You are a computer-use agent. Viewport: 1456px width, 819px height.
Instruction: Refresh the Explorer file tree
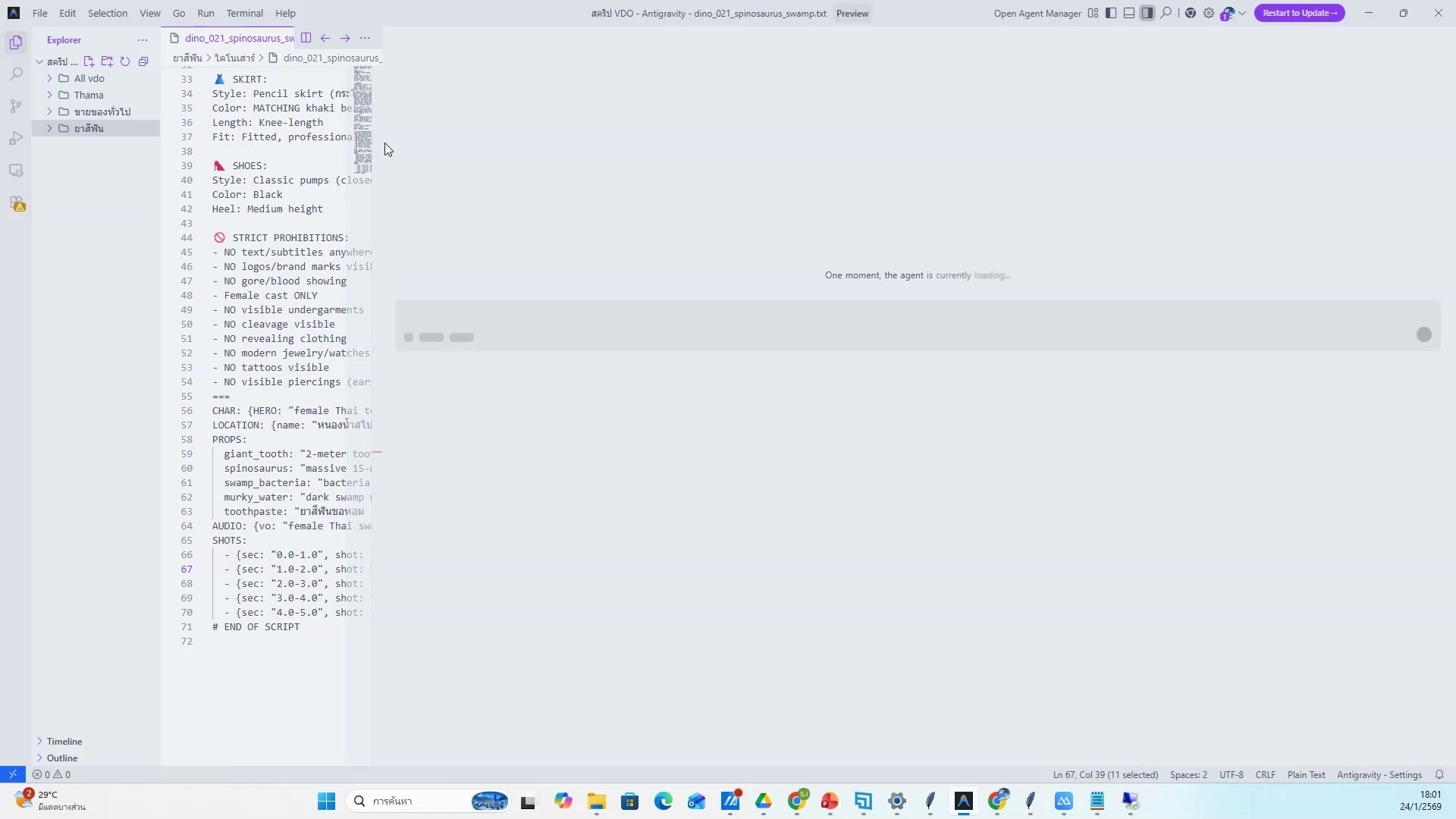[125, 61]
